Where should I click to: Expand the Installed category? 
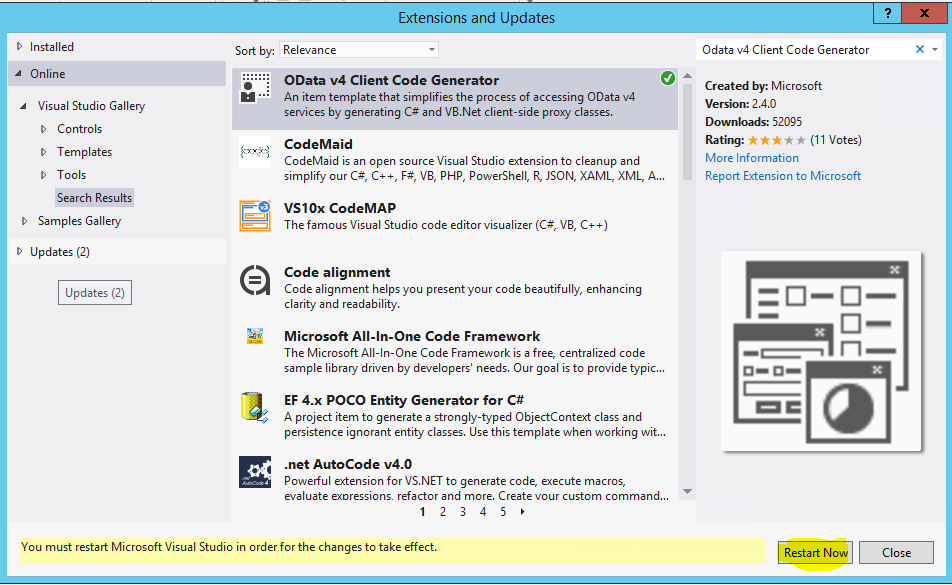(x=19, y=46)
